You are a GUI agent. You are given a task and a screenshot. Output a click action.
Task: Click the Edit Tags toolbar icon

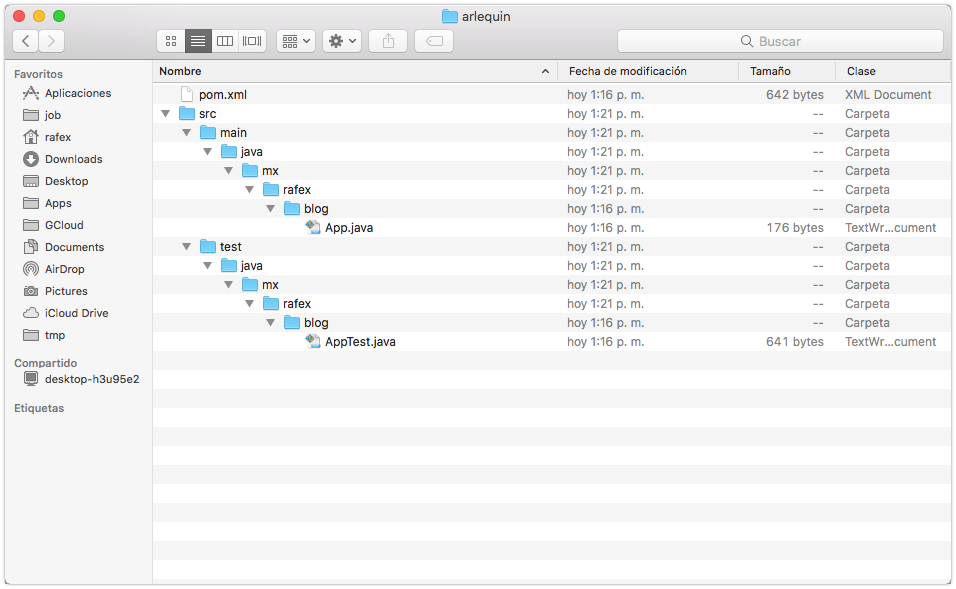[434, 41]
